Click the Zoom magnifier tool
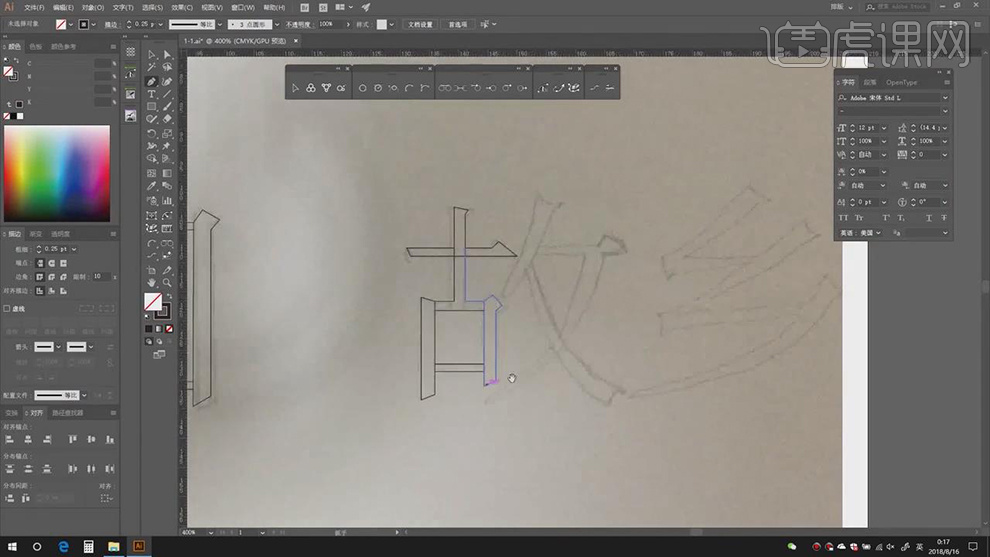This screenshot has width=990, height=557. click(167, 283)
